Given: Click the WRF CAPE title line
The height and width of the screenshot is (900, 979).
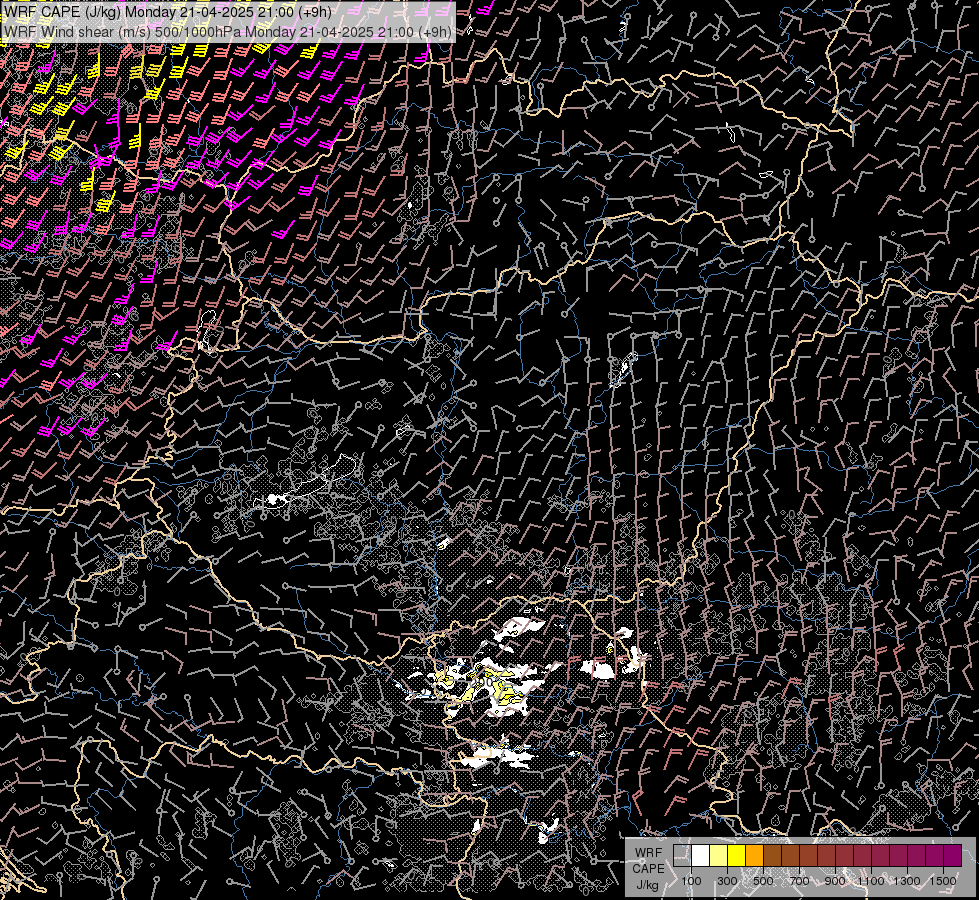Looking at the screenshot, I should 167,12.
